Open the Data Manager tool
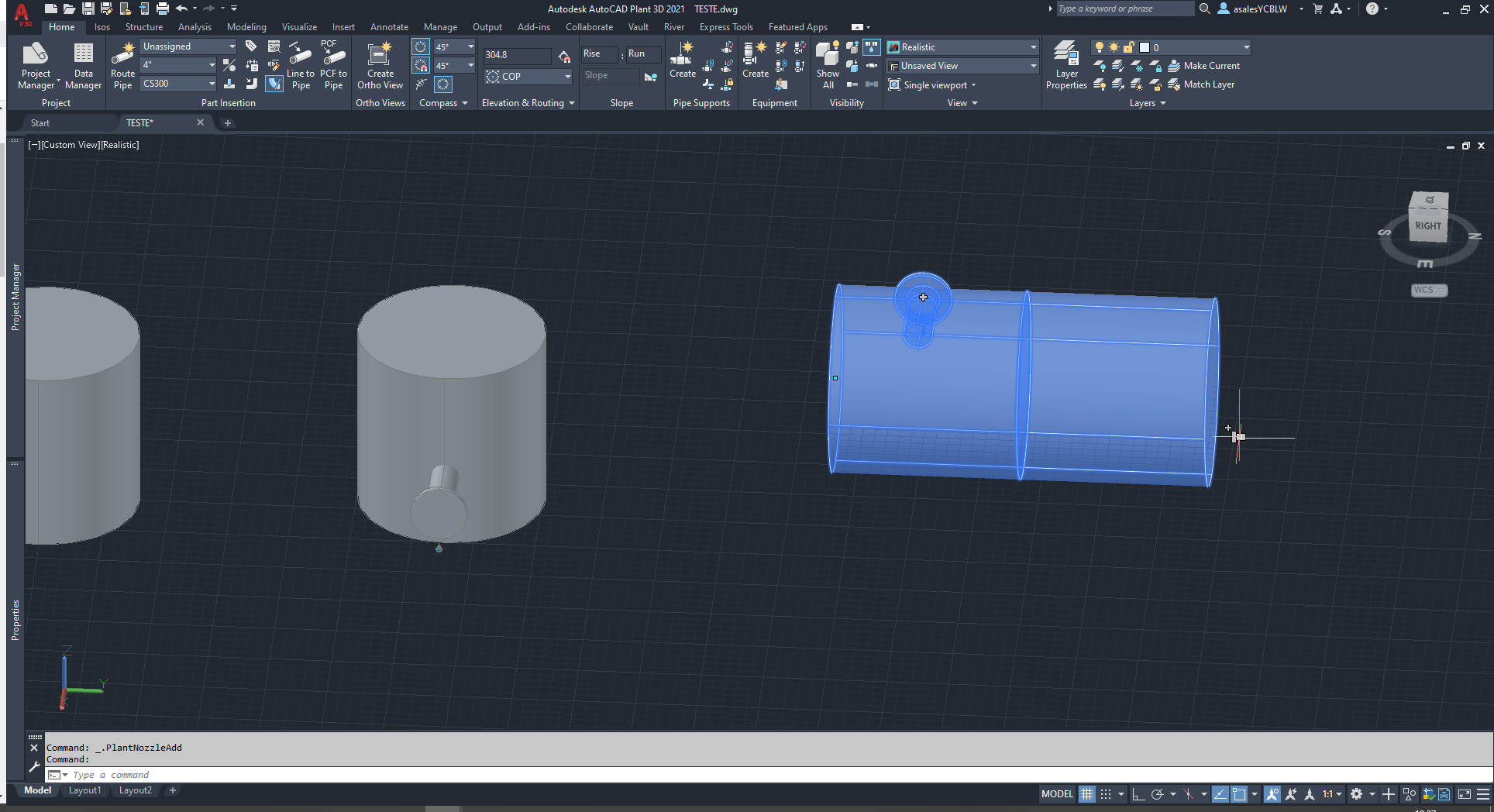 click(x=83, y=65)
